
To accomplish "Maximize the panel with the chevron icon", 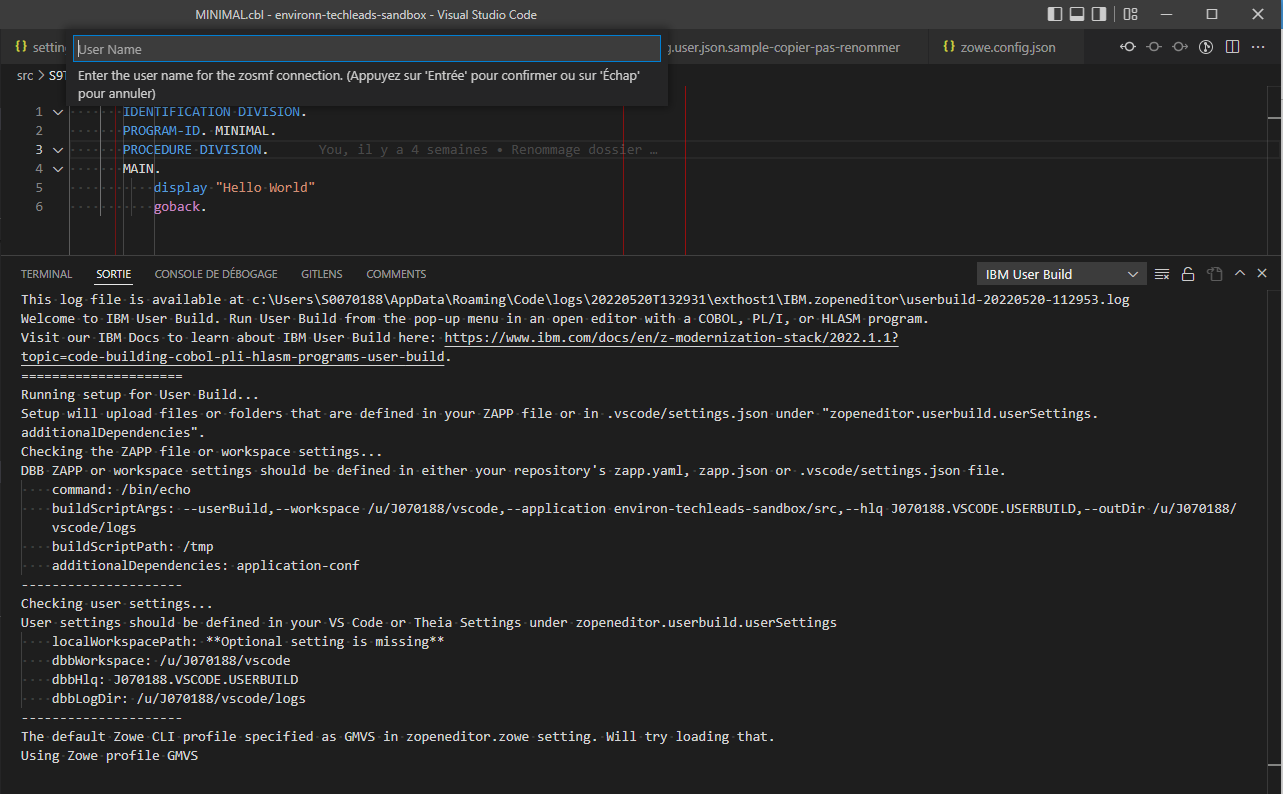I will tap(1239, 272).
